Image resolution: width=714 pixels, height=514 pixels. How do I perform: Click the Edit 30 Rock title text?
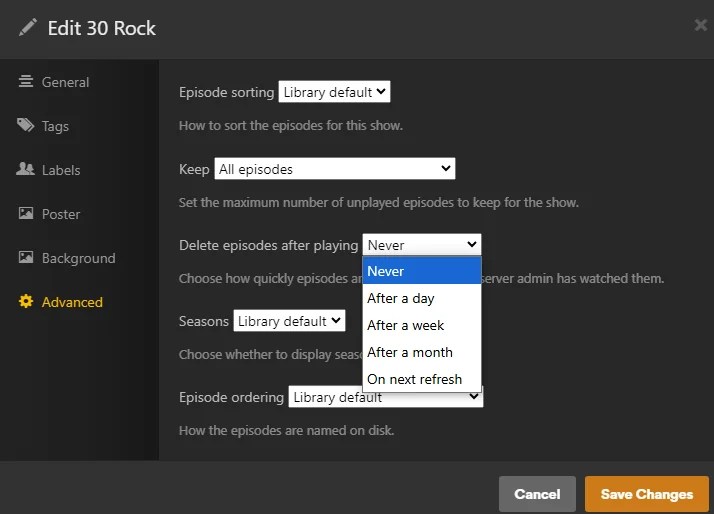(102, 28)
